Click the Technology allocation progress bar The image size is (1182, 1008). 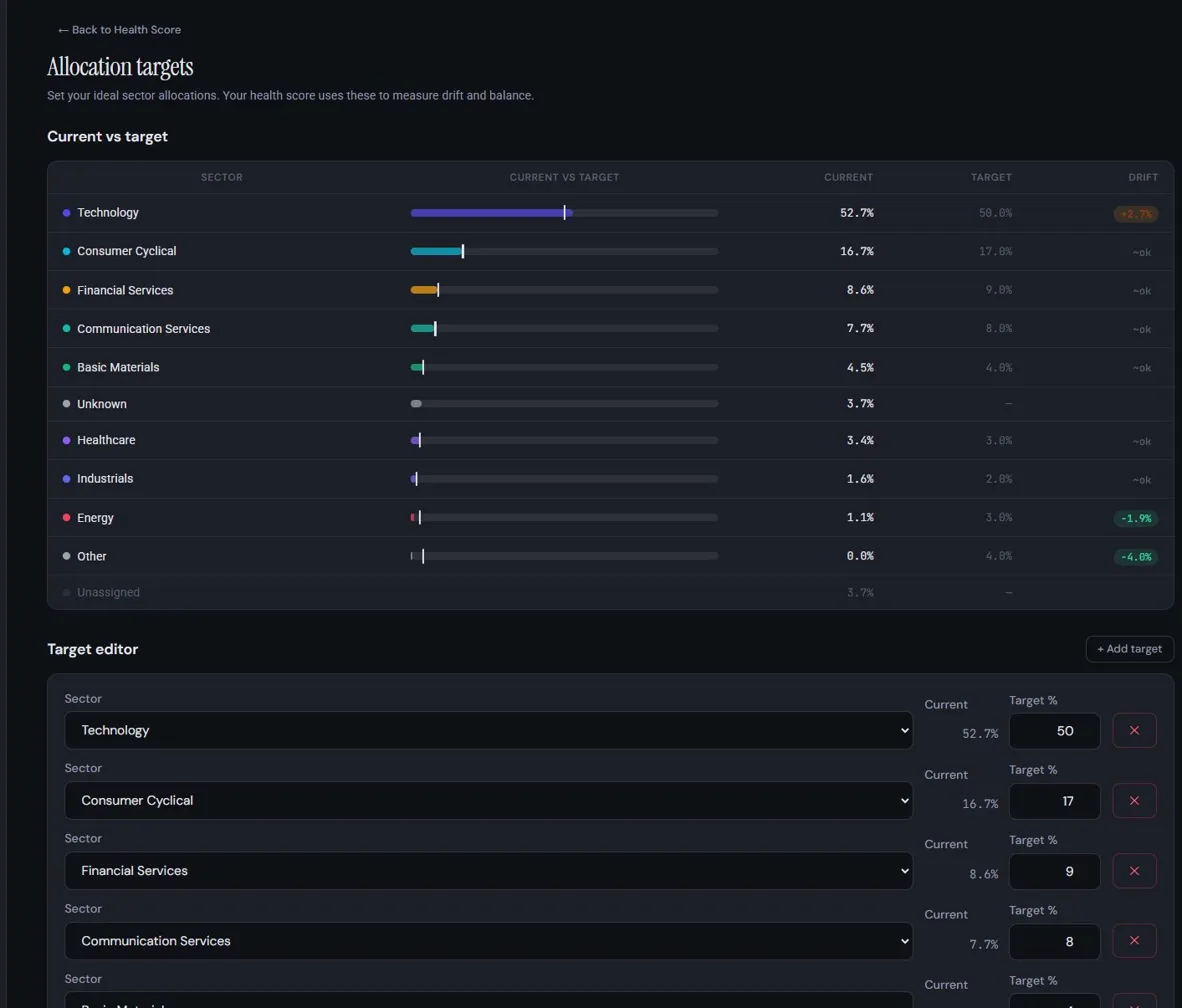tap(563, 212)
